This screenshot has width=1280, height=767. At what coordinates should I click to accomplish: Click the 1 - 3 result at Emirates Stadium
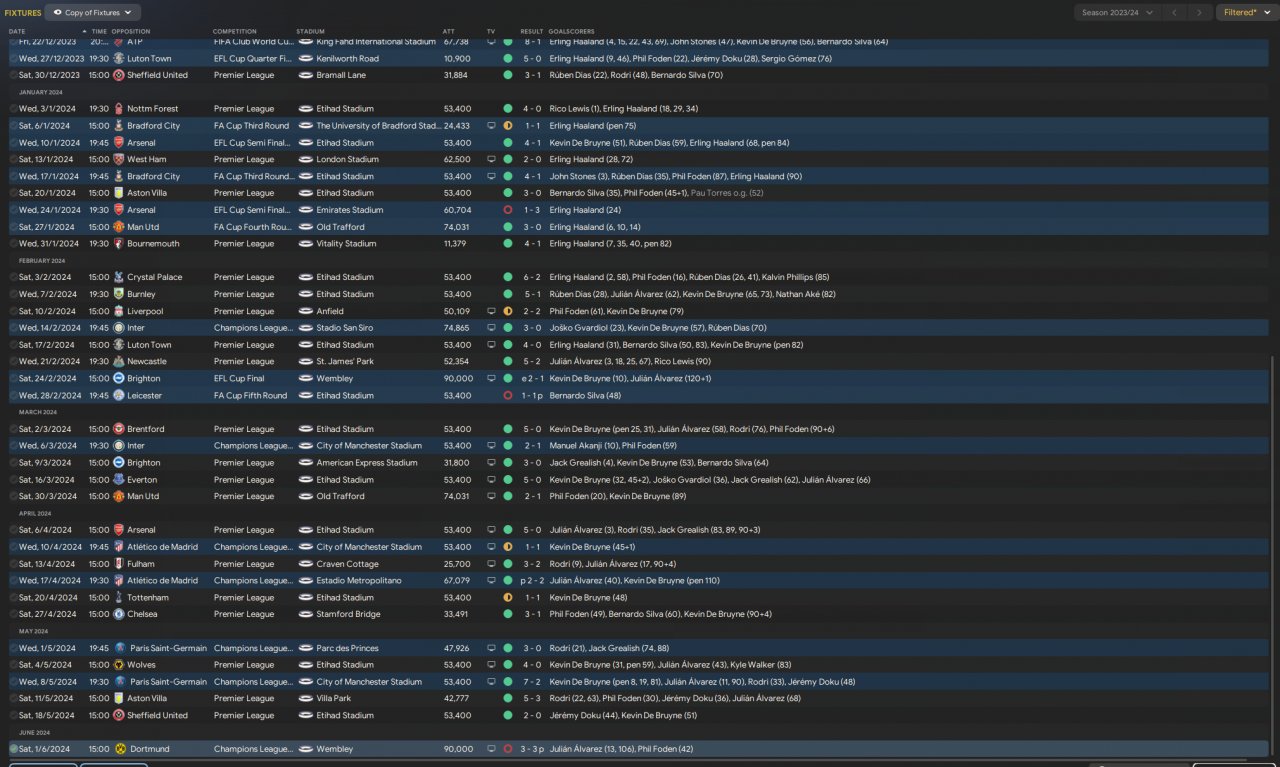[x=532, y=211]
